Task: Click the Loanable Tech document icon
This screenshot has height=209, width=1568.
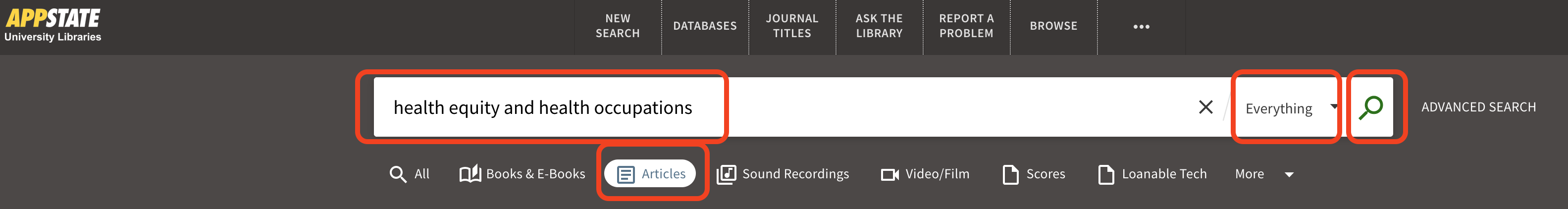Action: [x=1106, y=174]
